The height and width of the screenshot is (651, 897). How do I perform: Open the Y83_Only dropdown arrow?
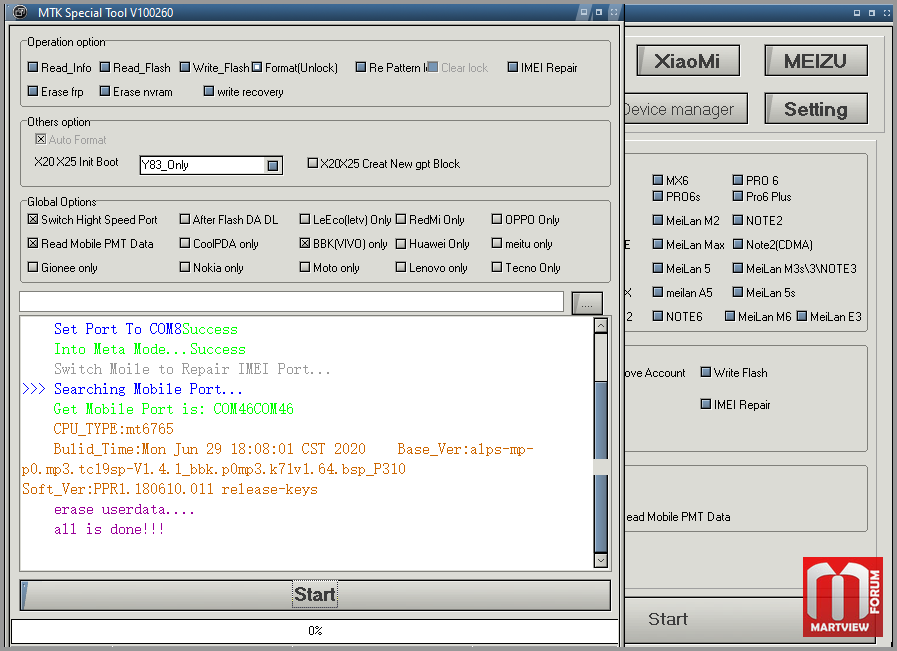coord(273,165)
